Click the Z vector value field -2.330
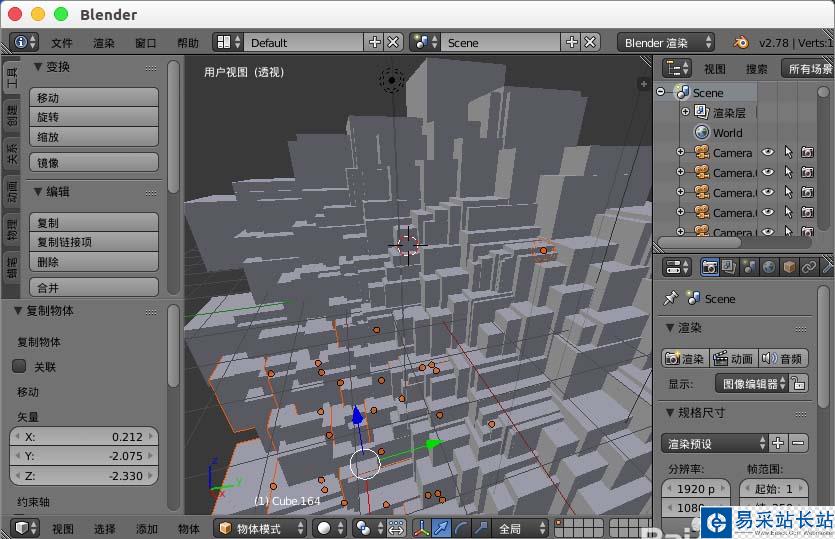The height and width of the screenshot is (539, 835). coord(84,476)
